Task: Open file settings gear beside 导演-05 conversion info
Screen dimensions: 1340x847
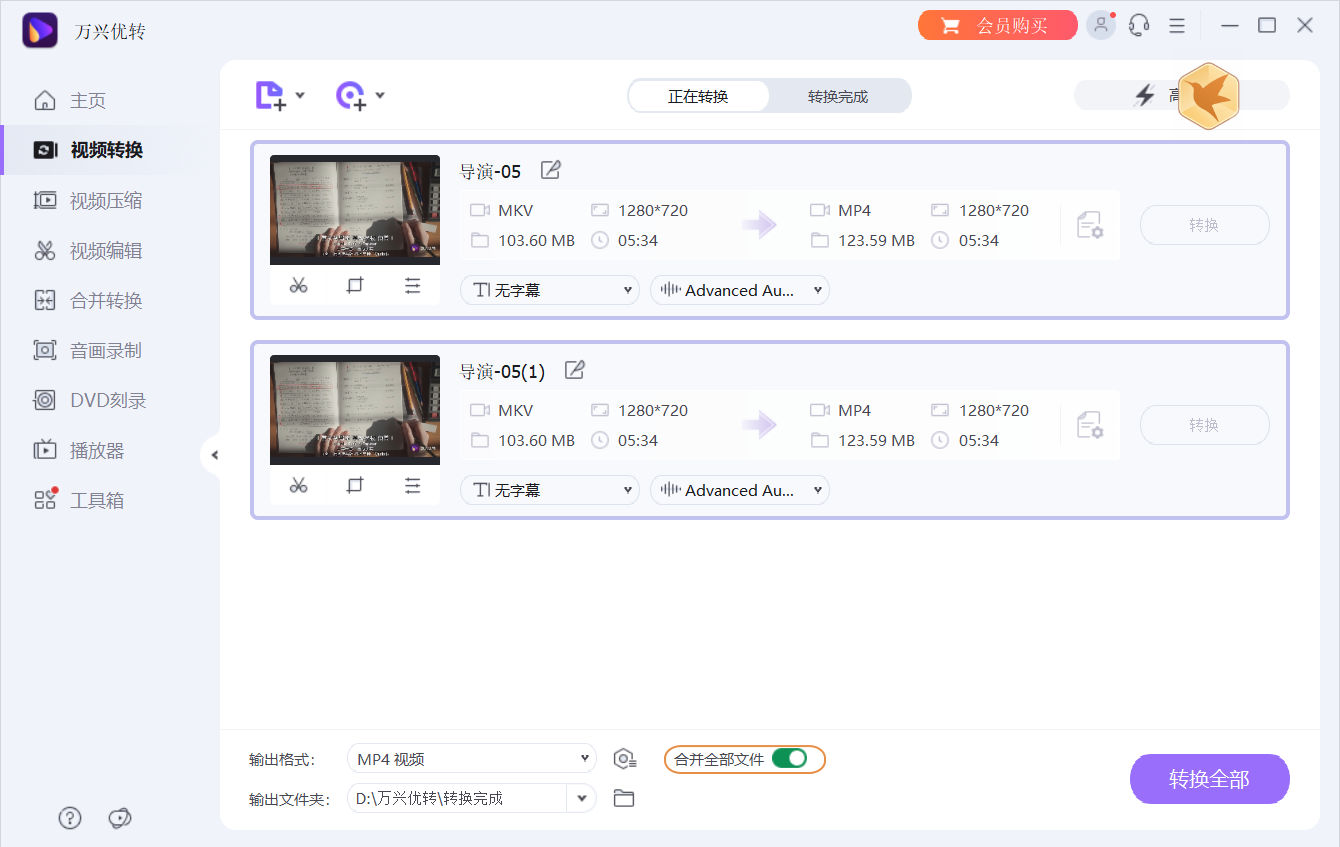Action: pos(1092,225)
